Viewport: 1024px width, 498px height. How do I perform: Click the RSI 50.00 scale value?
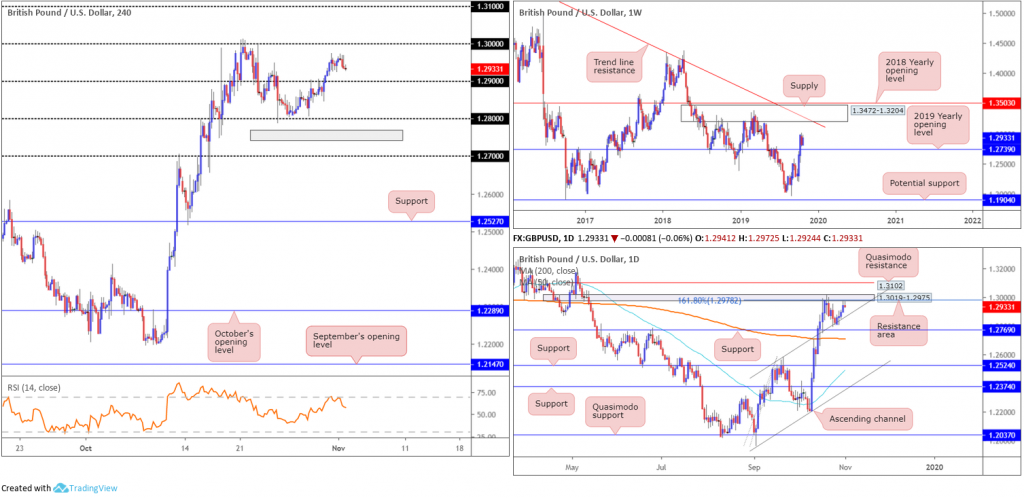tap(488, 414)
